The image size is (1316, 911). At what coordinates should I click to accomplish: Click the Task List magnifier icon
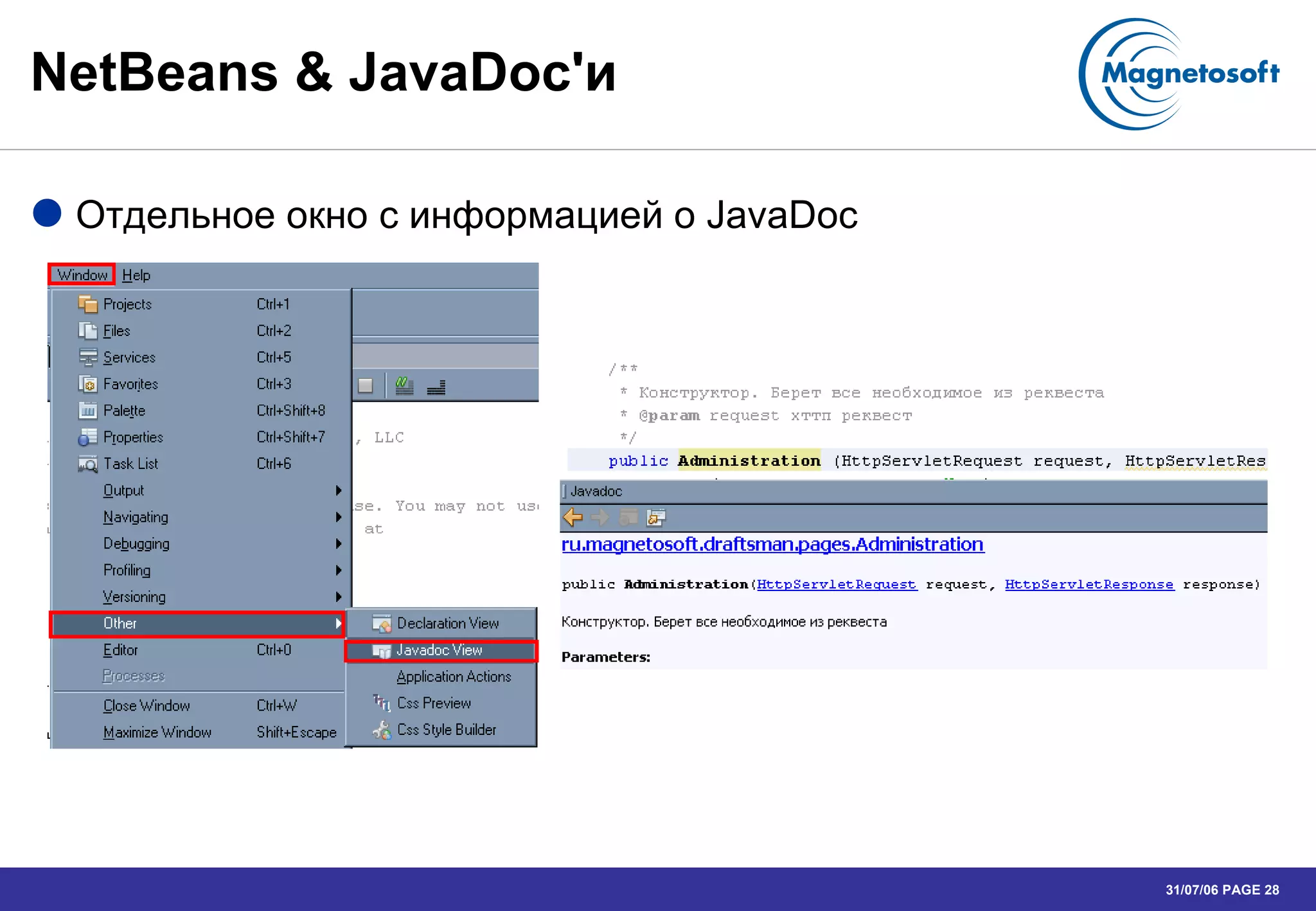[x=87, y=463]
